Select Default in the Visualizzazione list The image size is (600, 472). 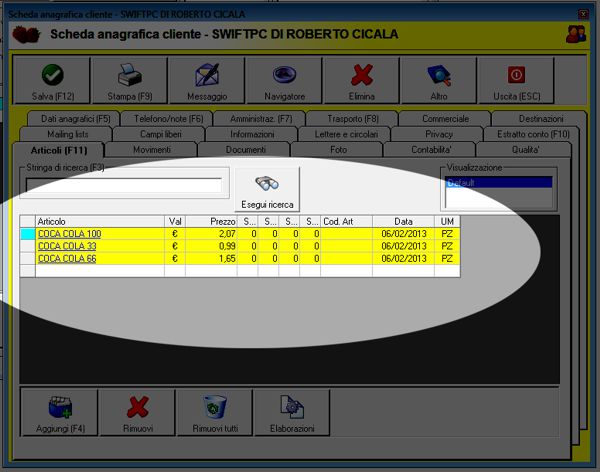pyautogui.click(x=499, y=183)
